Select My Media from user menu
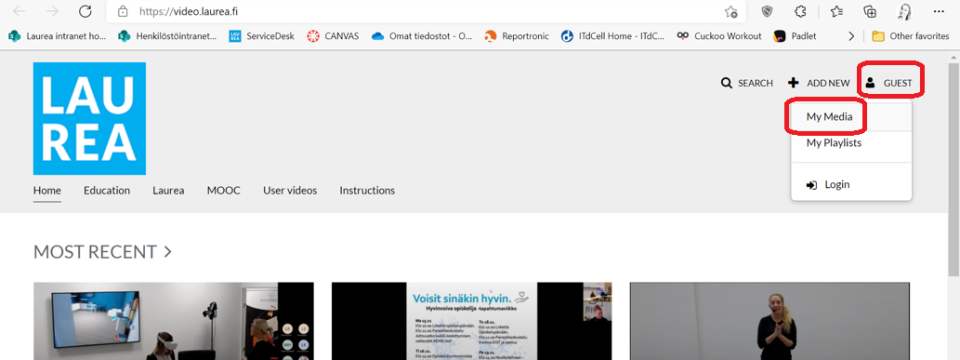 pyautogui.click(x=851, y=117)
